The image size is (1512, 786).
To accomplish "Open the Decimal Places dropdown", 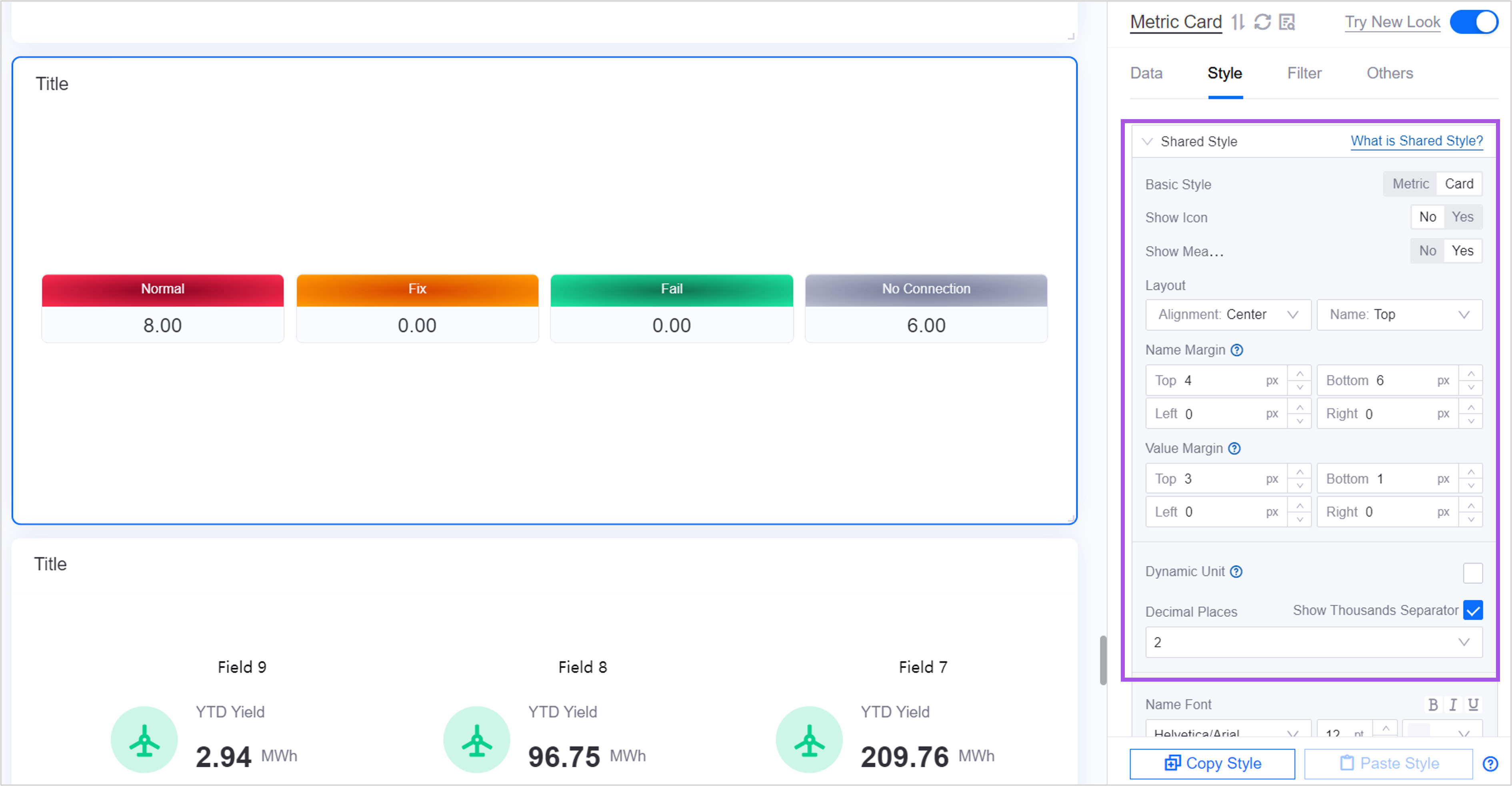I will pyautogui.click(x=1313, y=643).
